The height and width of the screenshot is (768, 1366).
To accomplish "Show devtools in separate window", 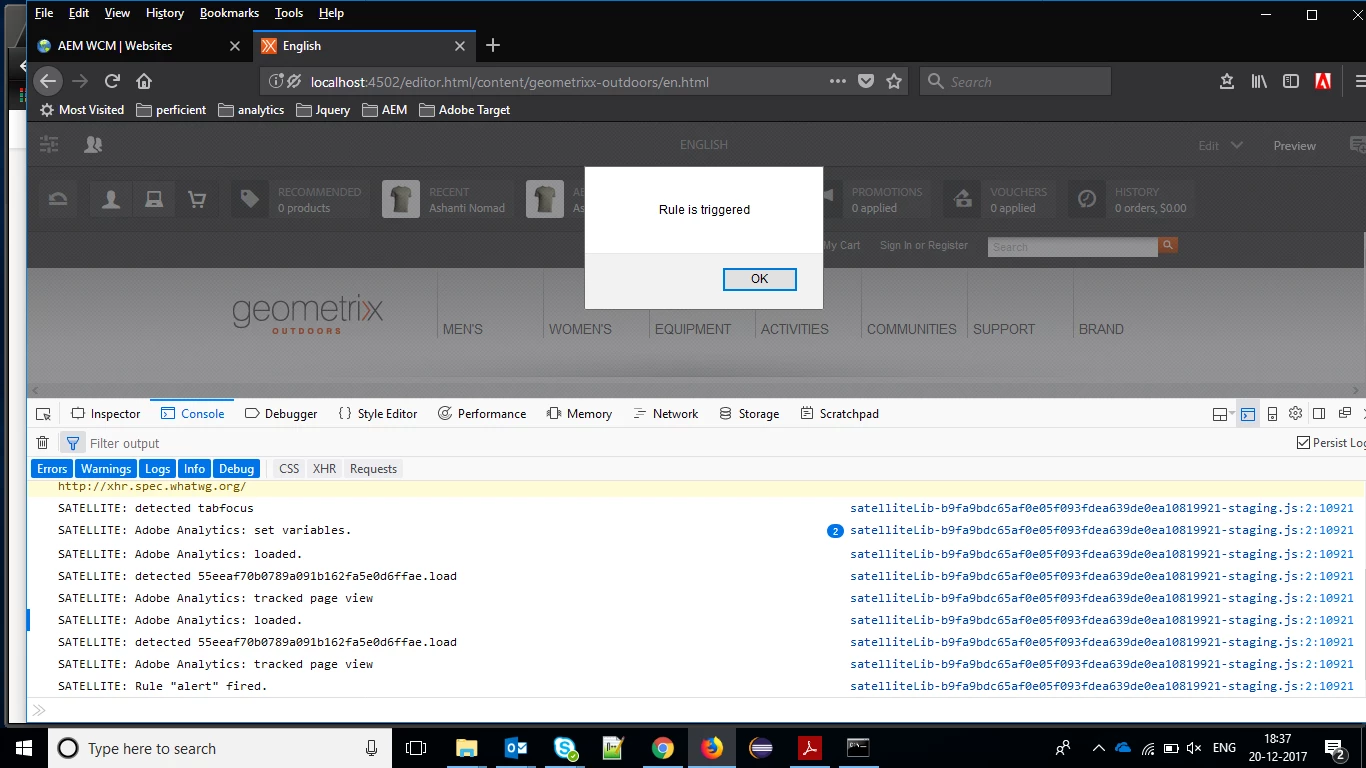I will coord(1345,414).
